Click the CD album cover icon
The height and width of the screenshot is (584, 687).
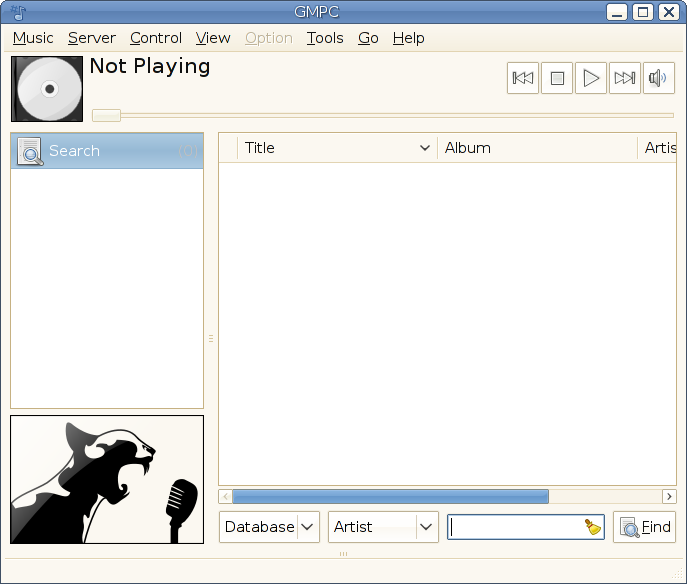pyautogui.click(x=47, y=89)
